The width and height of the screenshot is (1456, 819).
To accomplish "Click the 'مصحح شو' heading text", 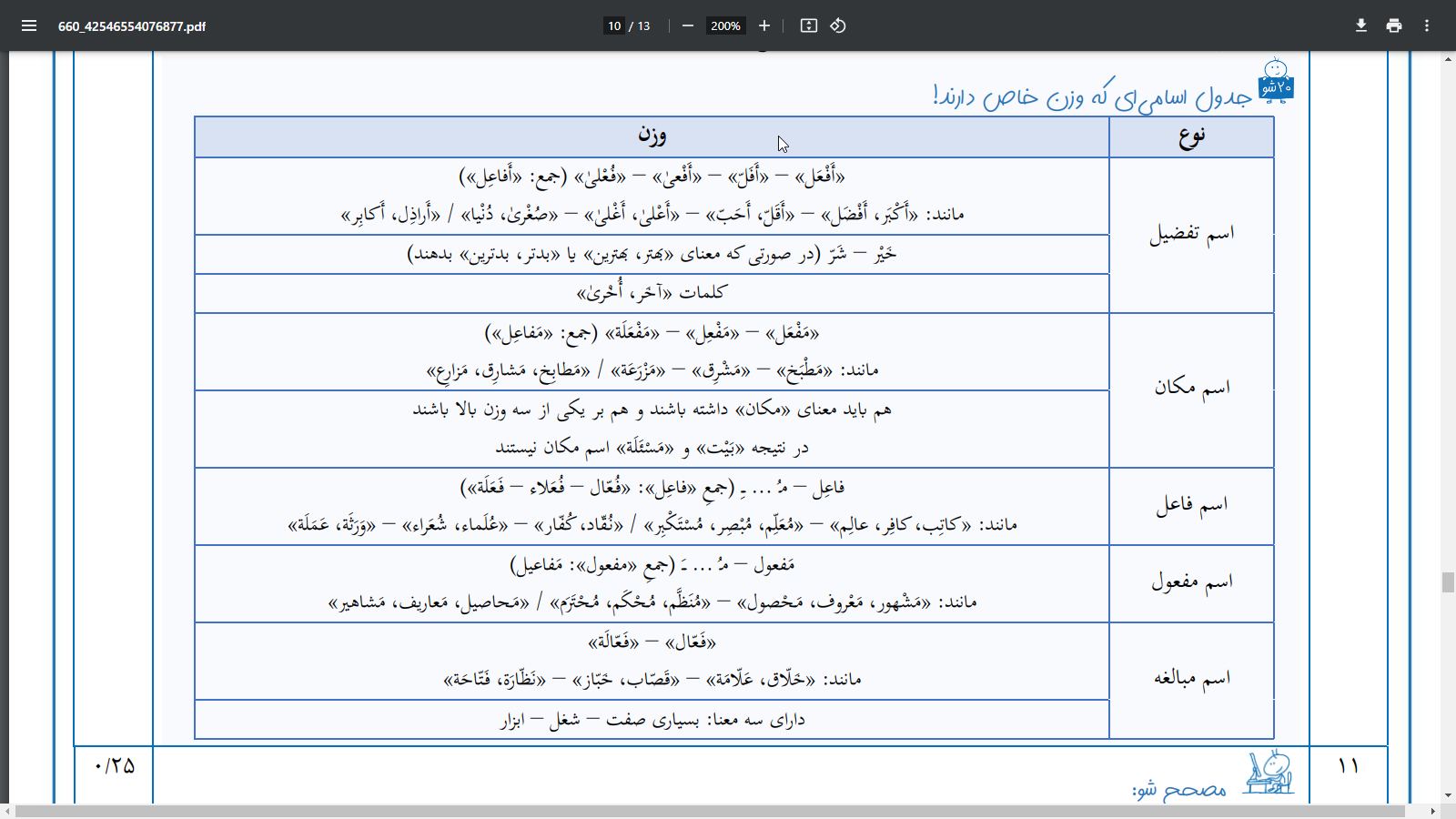I will [1179, 789].
